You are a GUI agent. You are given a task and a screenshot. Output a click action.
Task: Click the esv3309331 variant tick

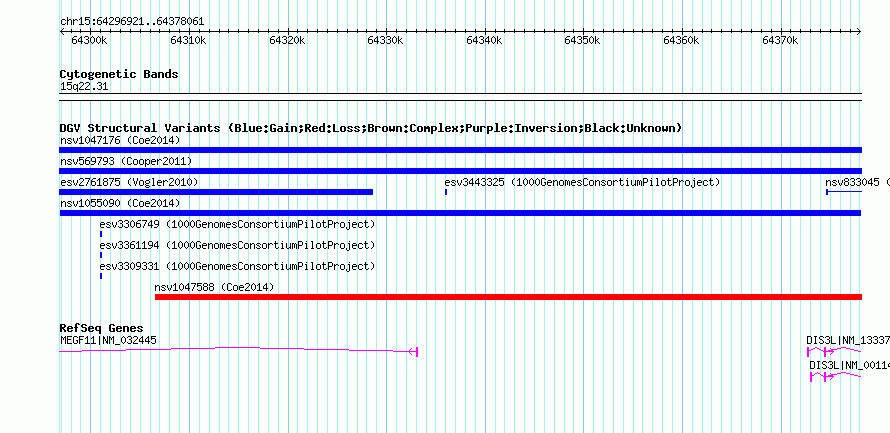click(101, 276)
